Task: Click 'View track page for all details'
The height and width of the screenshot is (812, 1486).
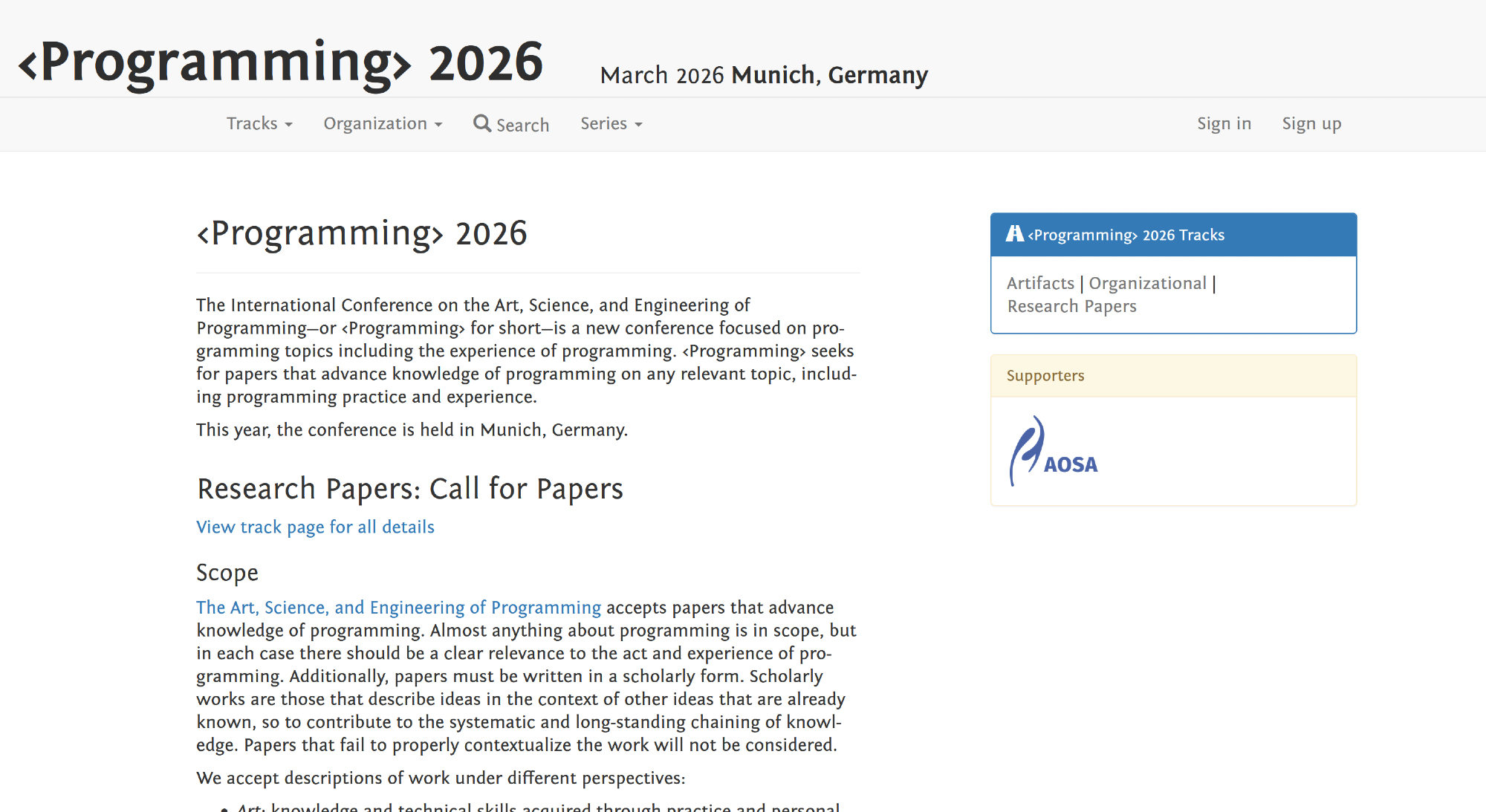Action: click(315, 527)
